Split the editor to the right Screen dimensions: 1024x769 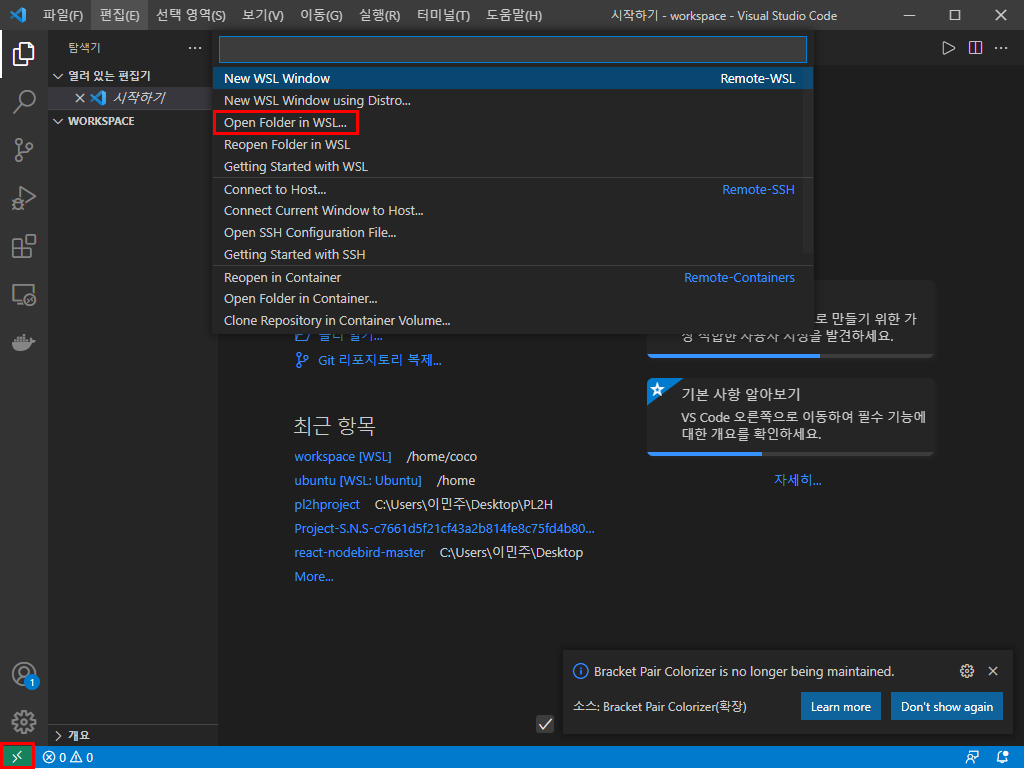point(975,48)
